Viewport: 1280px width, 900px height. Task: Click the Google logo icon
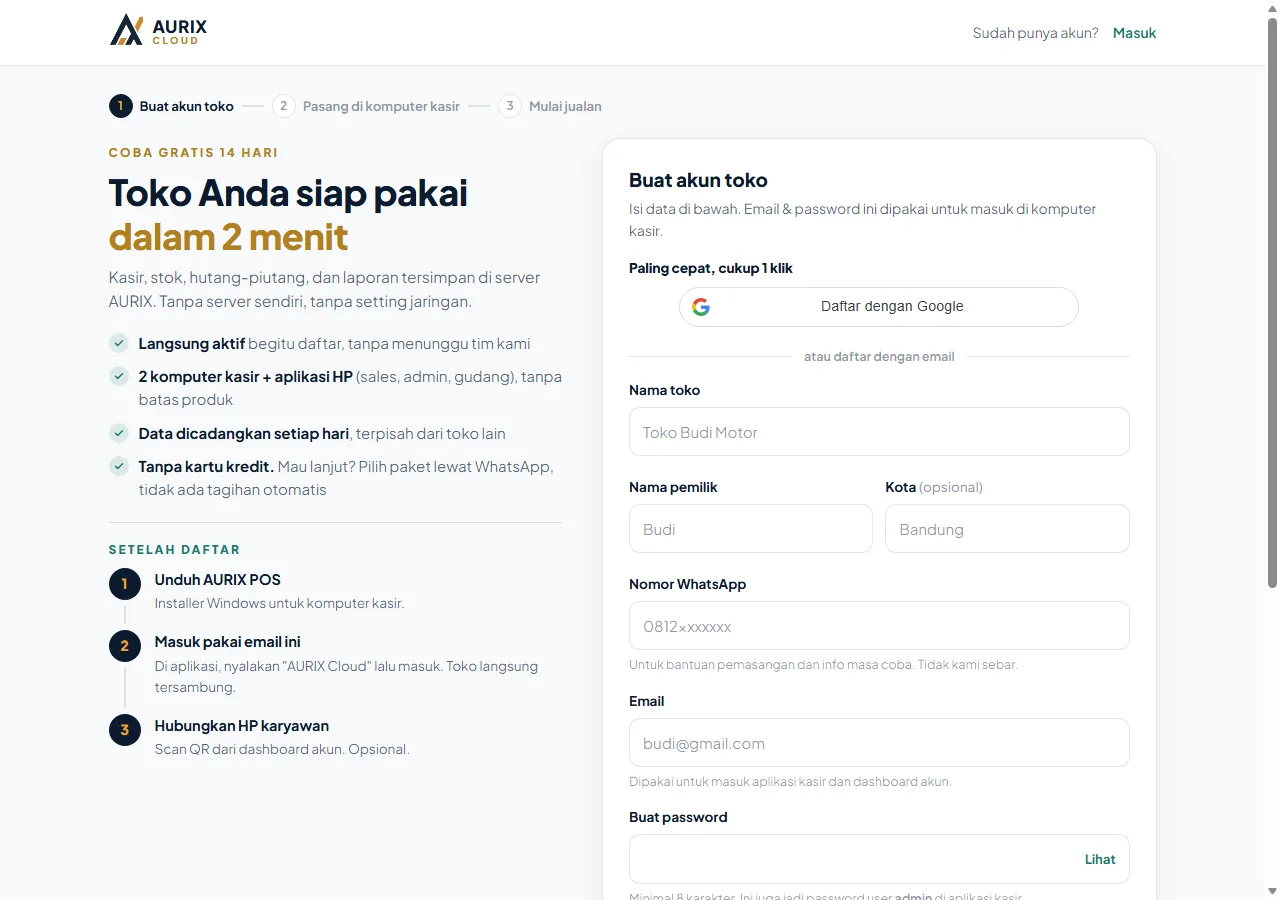[x=701, y=307]
